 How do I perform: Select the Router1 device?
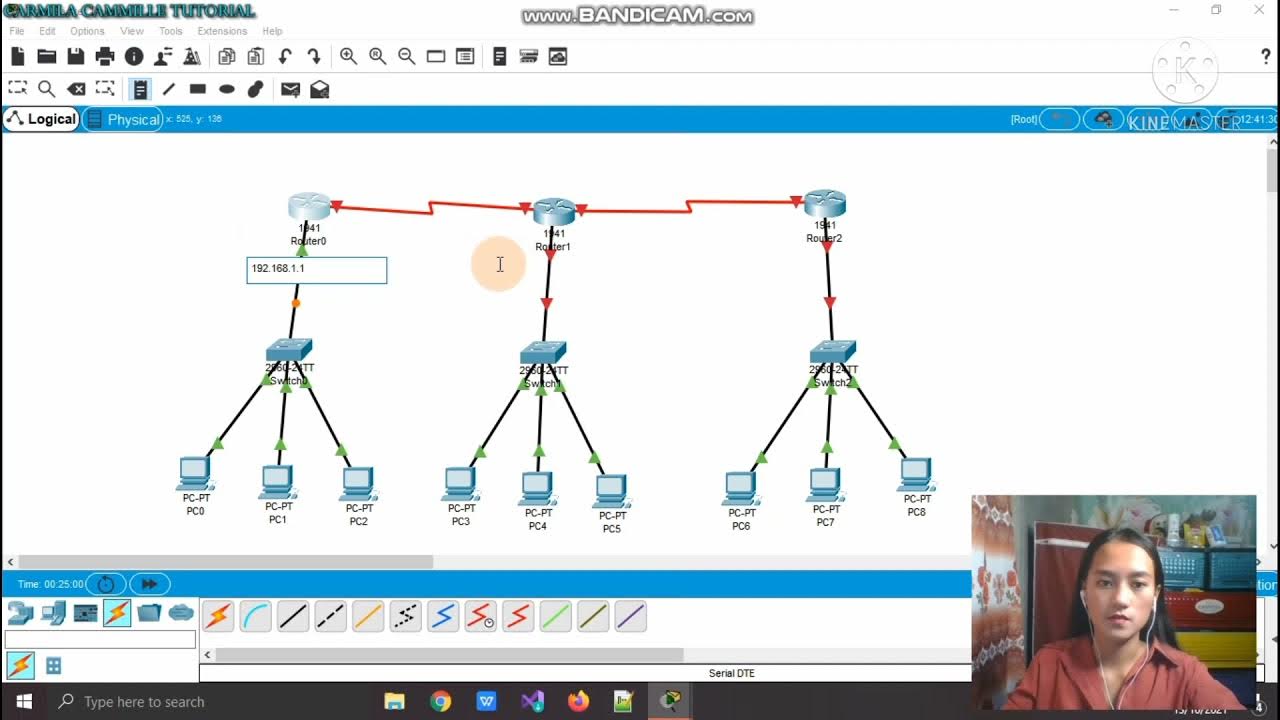point(553,212)
